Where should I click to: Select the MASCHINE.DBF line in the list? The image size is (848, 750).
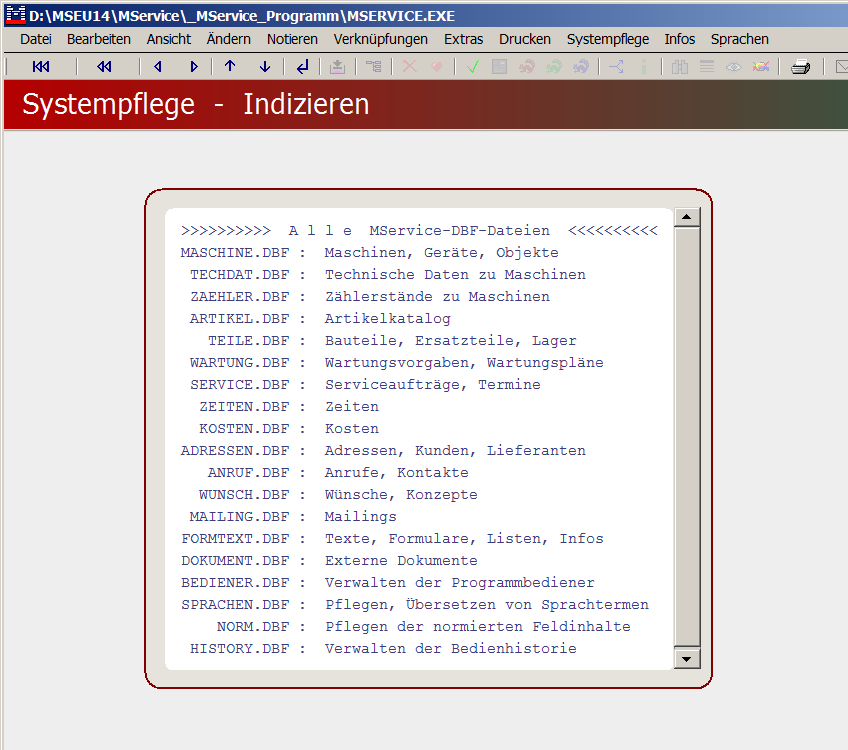coord(369,253)
